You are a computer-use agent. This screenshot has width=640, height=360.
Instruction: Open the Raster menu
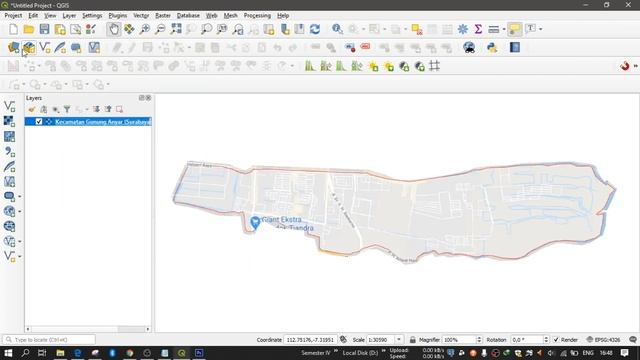[163, 16]
